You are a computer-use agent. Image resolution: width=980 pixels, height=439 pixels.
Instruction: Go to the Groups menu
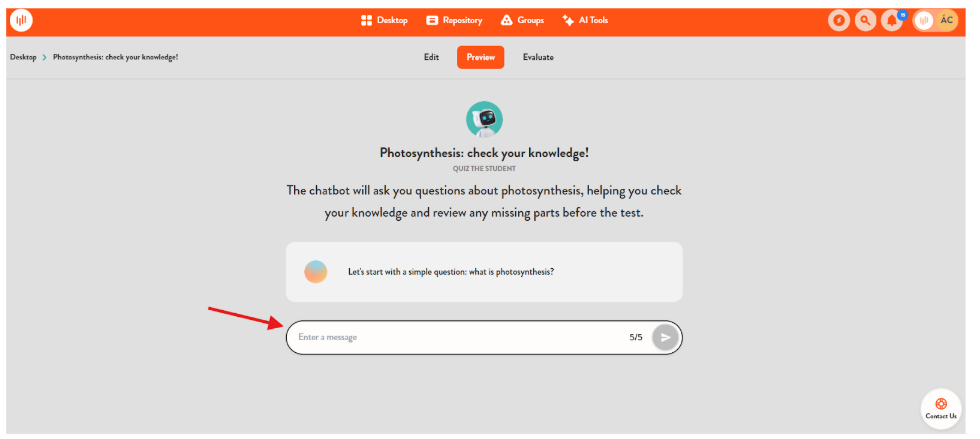(522, 20)
